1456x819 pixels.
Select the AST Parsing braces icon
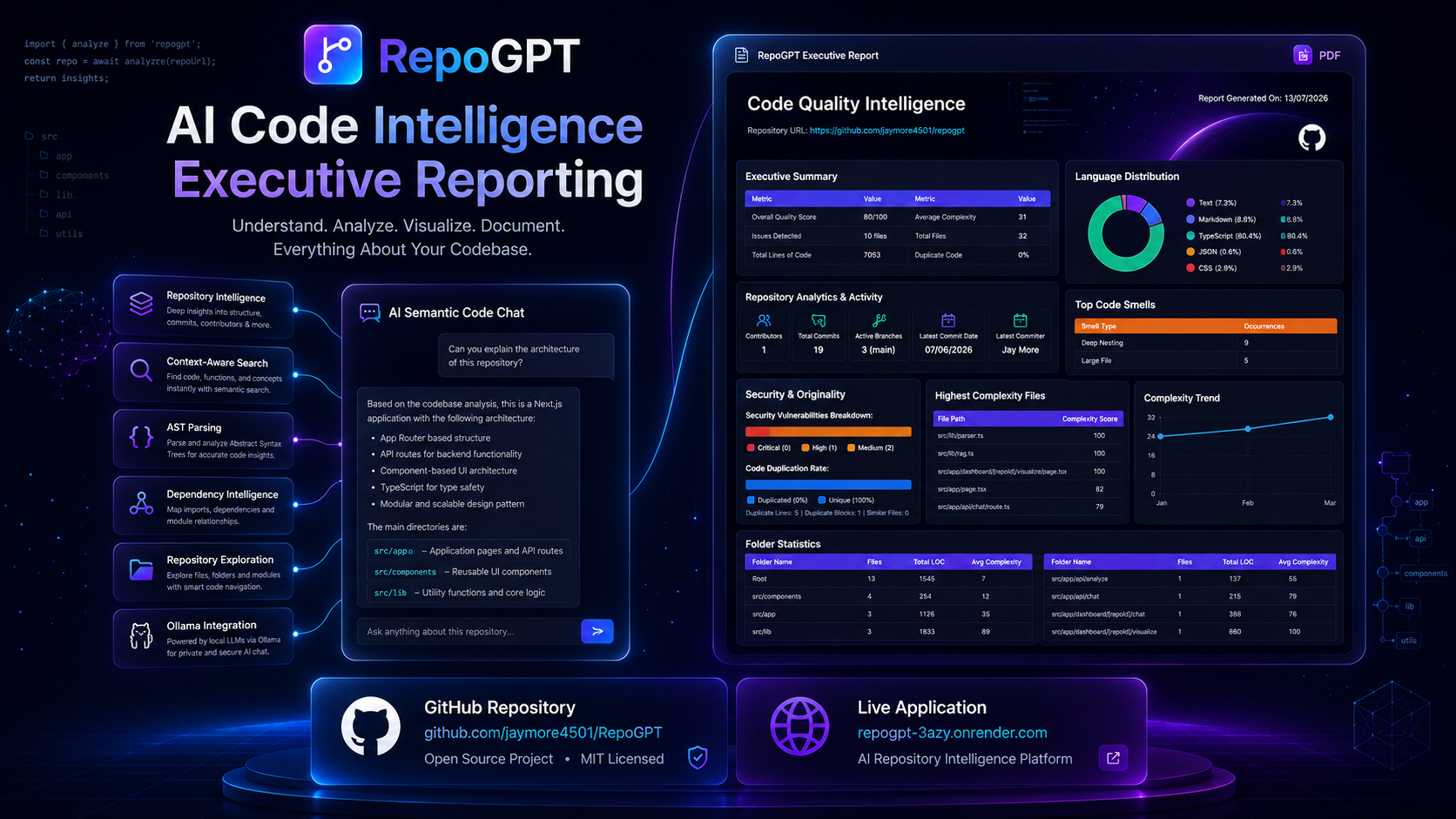[141, 436]
